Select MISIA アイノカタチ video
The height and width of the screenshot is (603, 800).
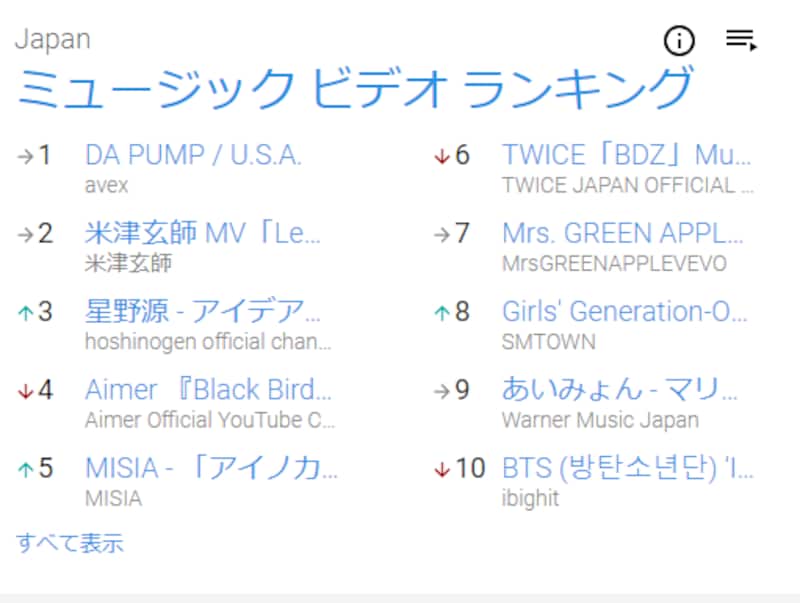tap(211, 467)
